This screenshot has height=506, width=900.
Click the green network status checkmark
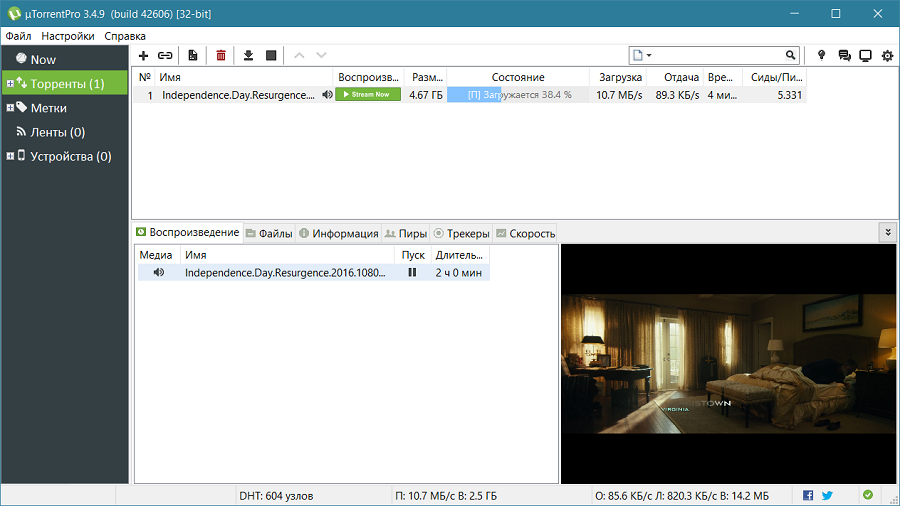coord(868,495)
